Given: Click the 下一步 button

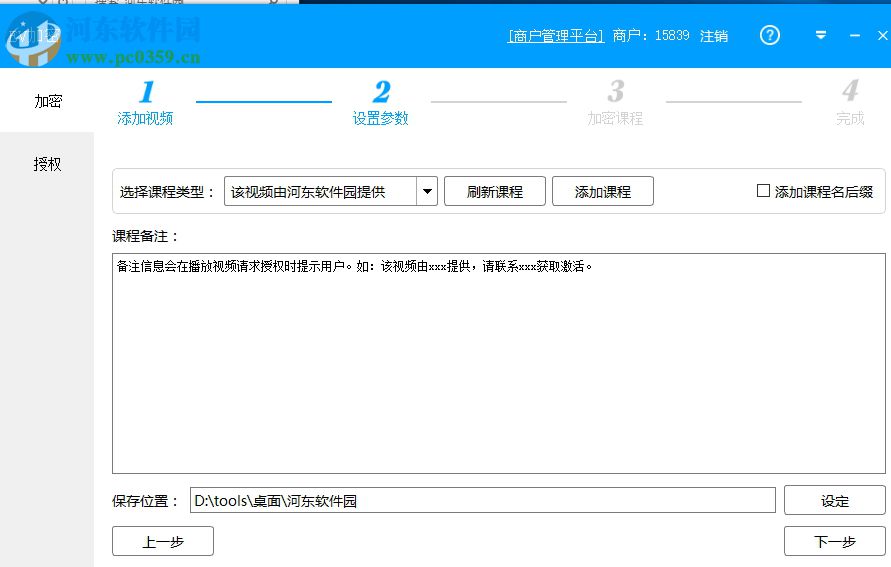Looking at the screenshot, I should tap(834, 541).
